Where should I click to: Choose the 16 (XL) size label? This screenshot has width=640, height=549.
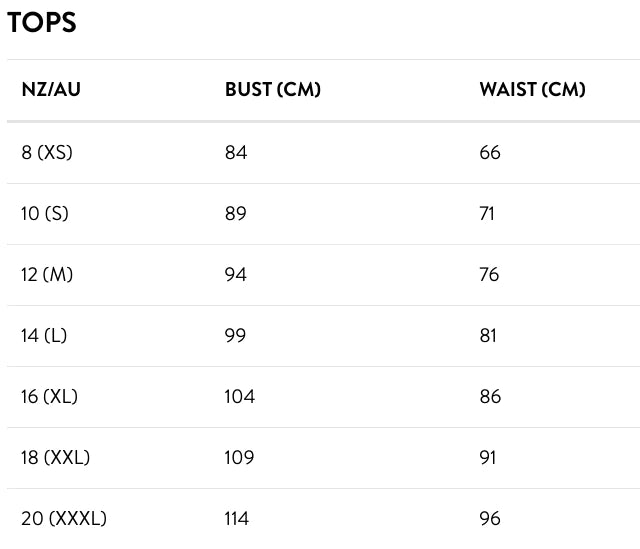[49, 396]
